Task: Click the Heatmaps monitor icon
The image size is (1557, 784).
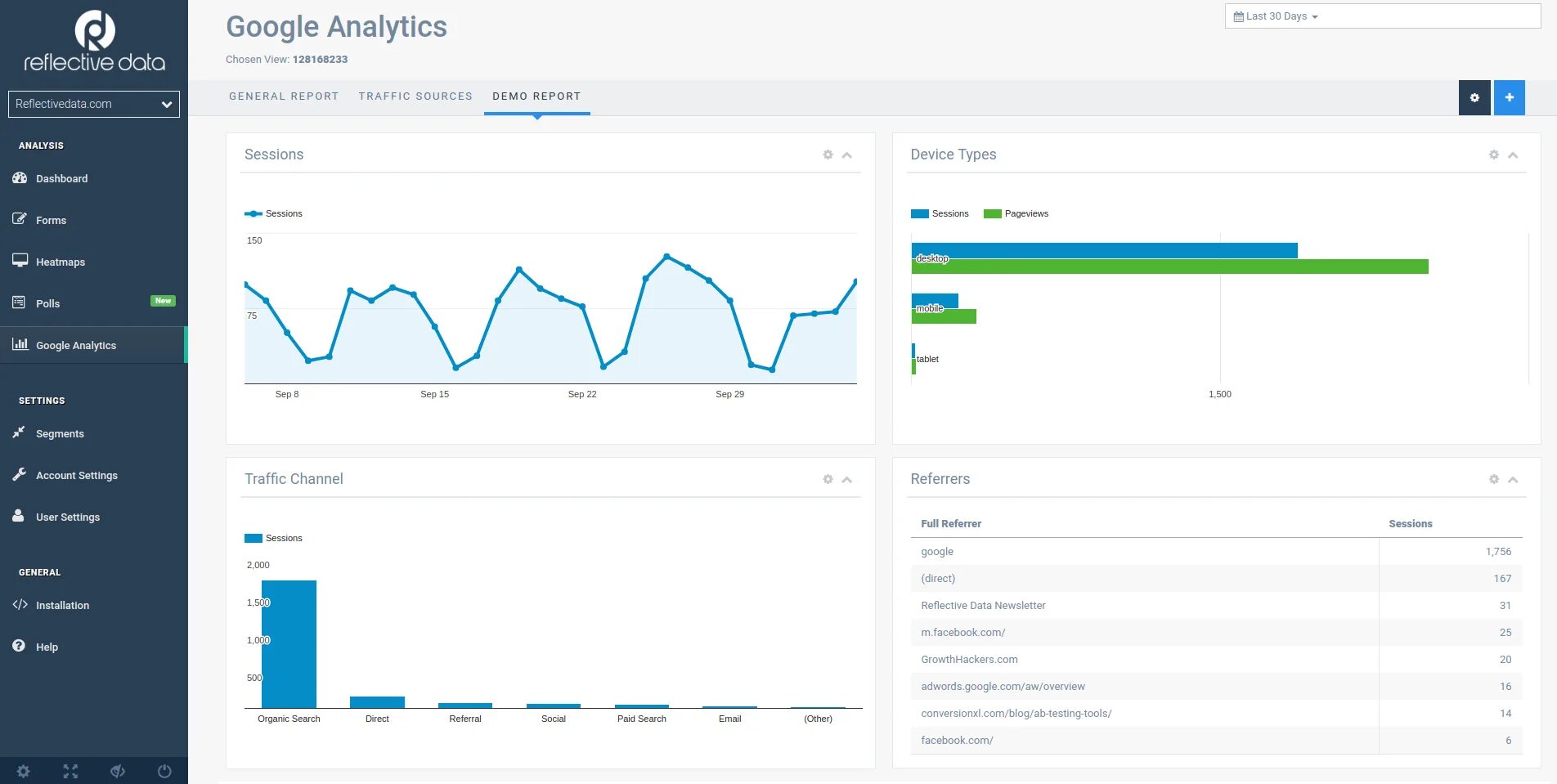Action: point(20,261)
